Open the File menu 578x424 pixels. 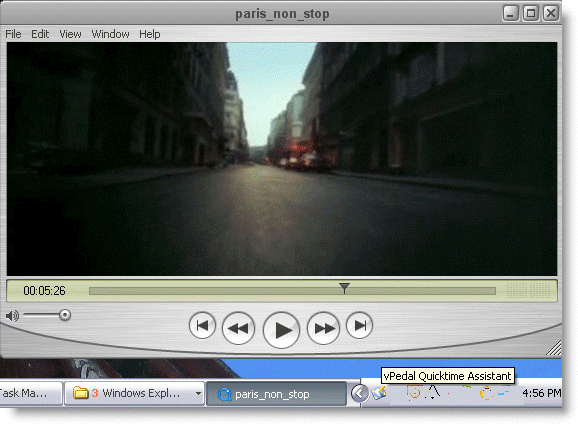pyautogui.click(x=13, y=34)
